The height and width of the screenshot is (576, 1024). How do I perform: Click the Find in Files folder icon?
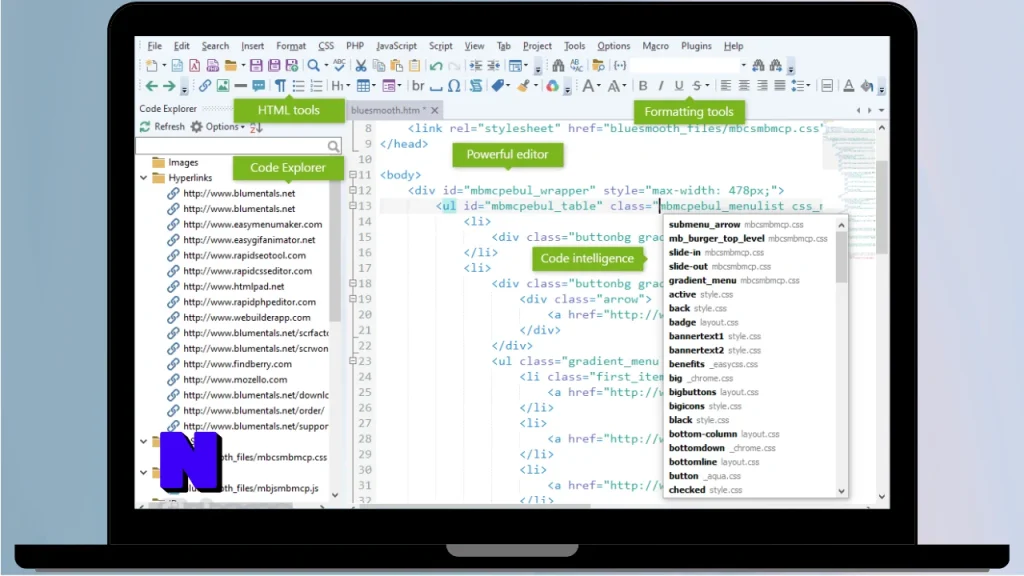click(598, 65)
